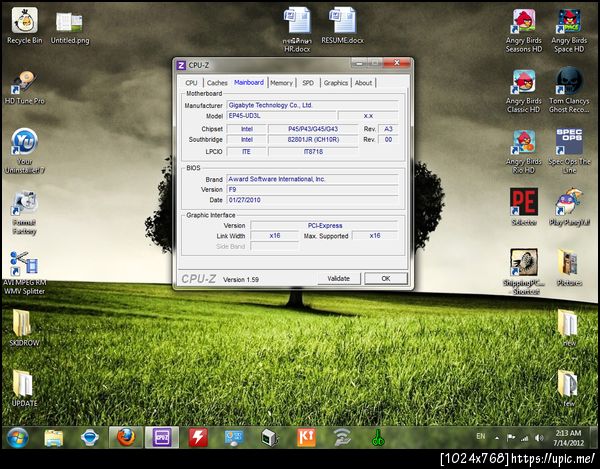Select the Graphics tab
The image size is (600, 469).
[336, 83]
